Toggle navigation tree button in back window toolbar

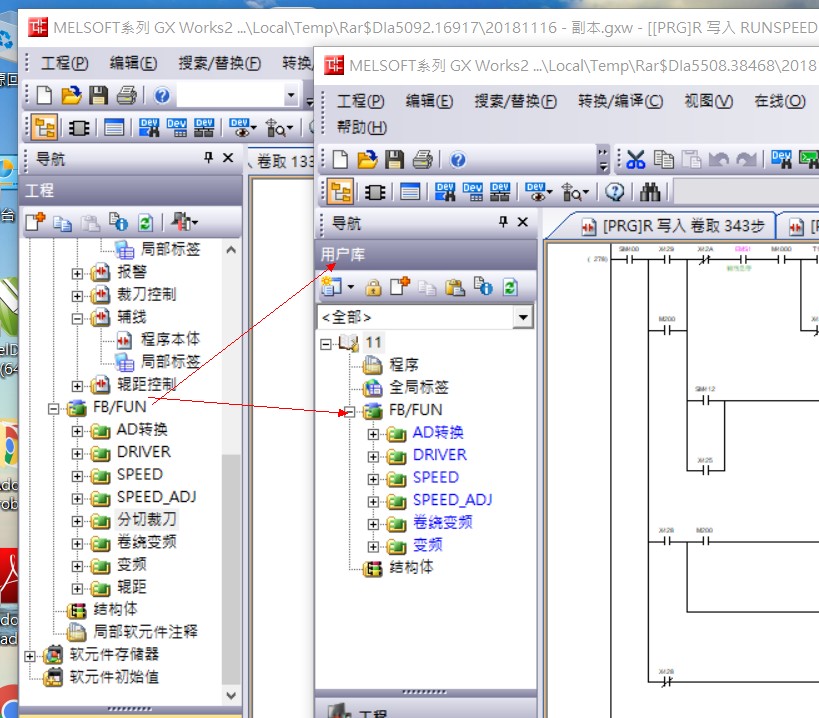44,127
